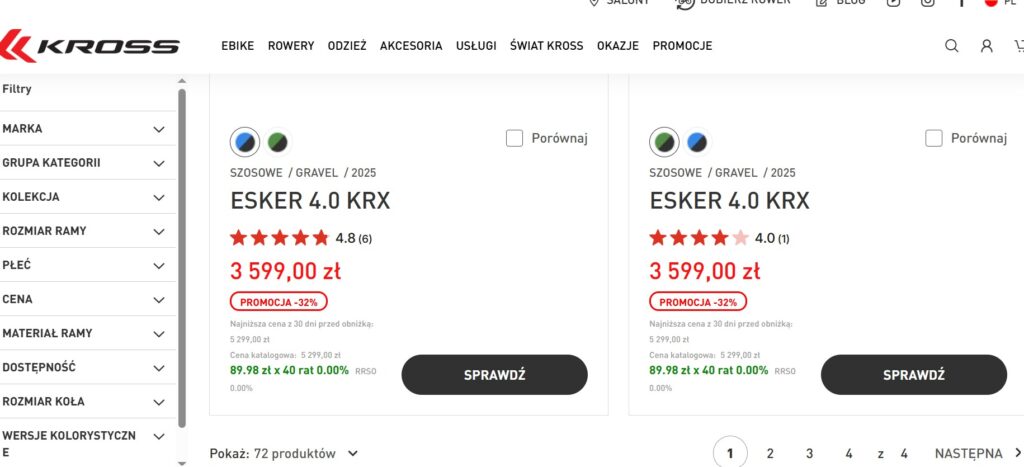
Task: Select blue color variant on second product
Action: (x=696, y=143)
